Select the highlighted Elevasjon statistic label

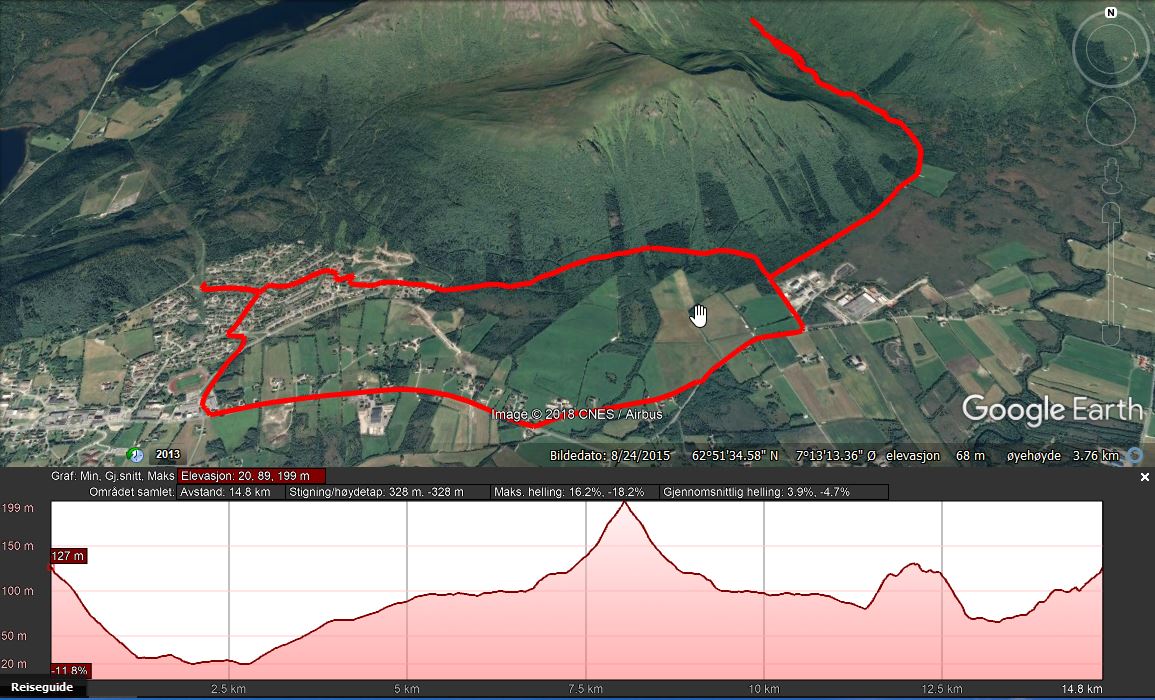click(x=251, y=476)
